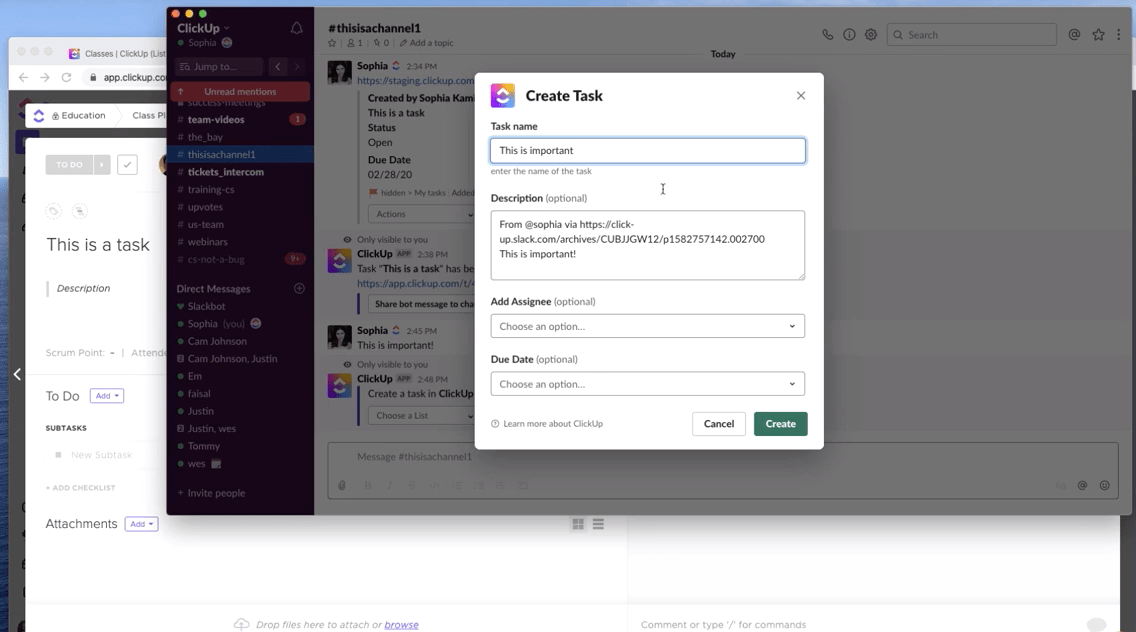Click the Jump to box
The image size is (1136, 632).
219,67
